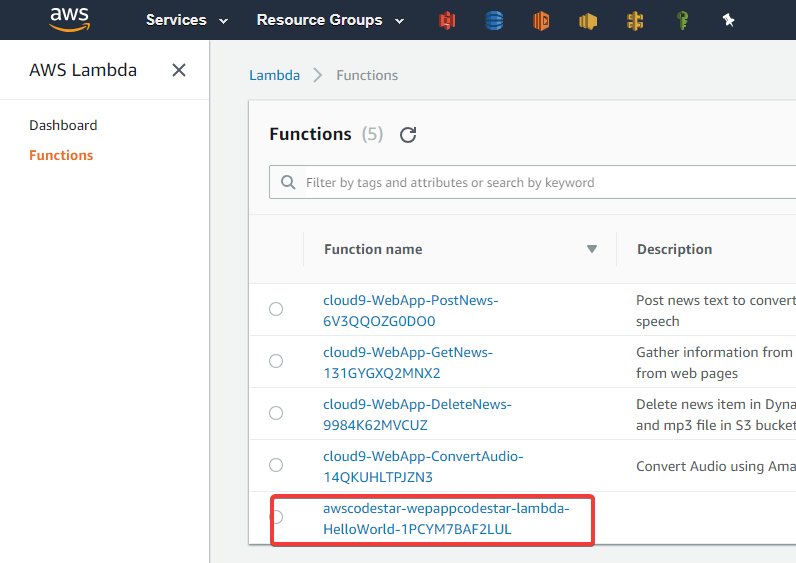
Task: Refresh the functions list
Action: click(408, 135)
